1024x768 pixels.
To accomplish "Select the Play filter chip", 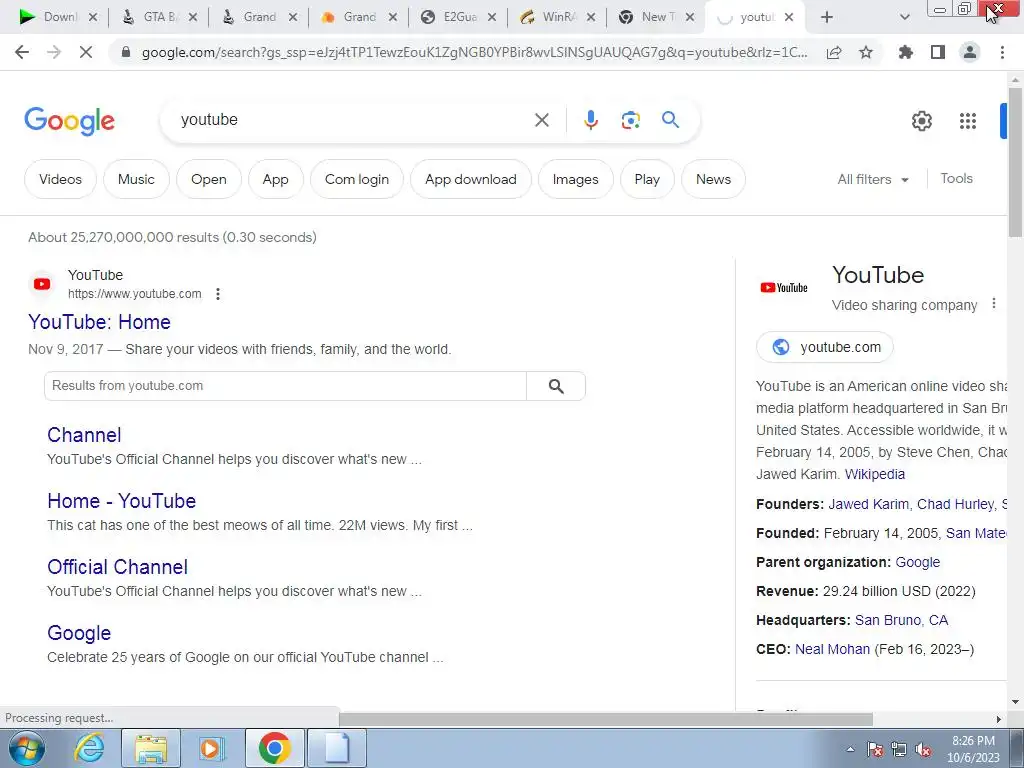I will tap(647, 179).
